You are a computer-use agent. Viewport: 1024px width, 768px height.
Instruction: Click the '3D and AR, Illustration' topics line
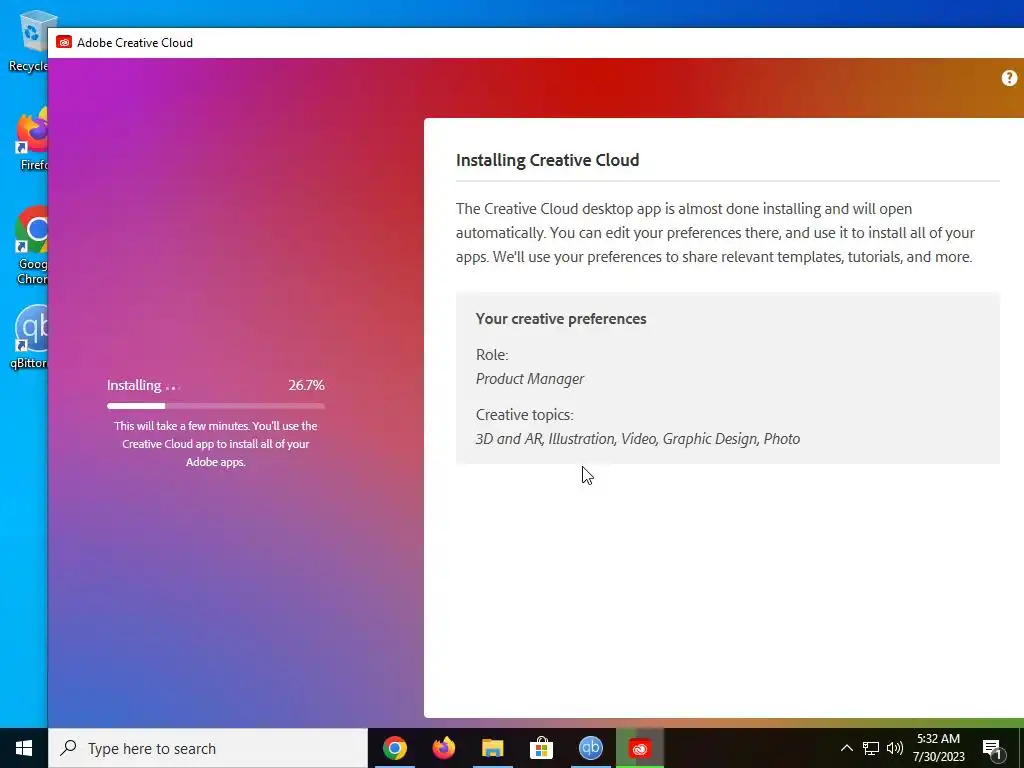click(x=637, y=439)
